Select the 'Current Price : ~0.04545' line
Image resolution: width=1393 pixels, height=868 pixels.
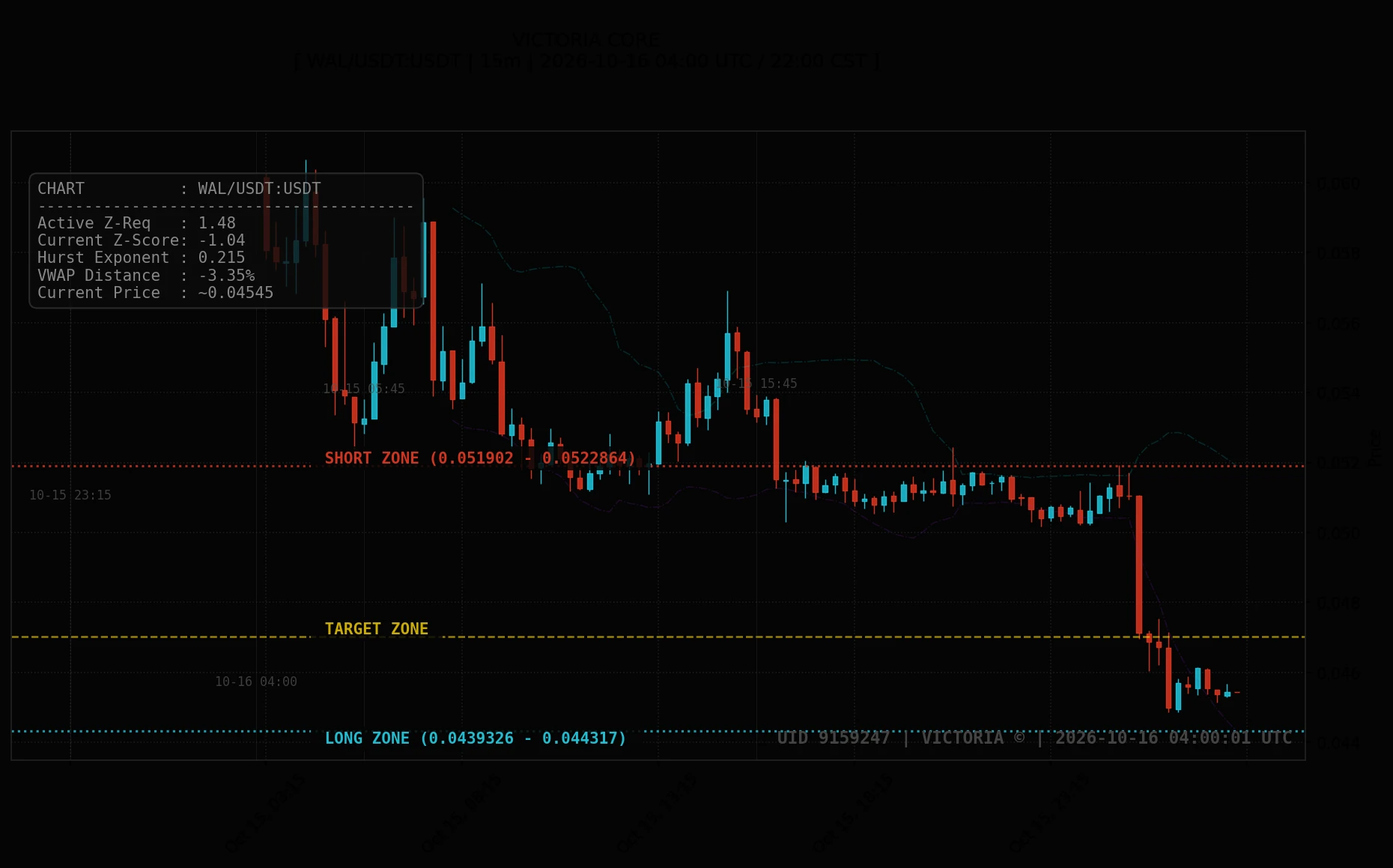[x=156, y=293]
